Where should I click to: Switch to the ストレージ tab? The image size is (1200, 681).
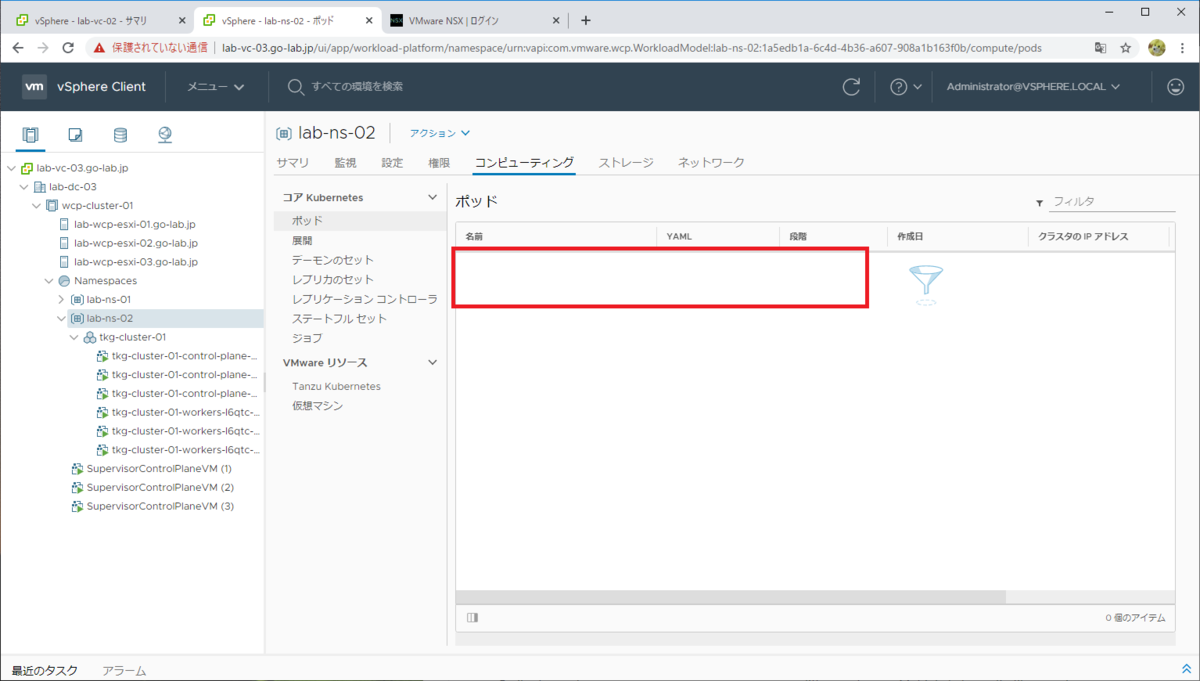point(626,163)
